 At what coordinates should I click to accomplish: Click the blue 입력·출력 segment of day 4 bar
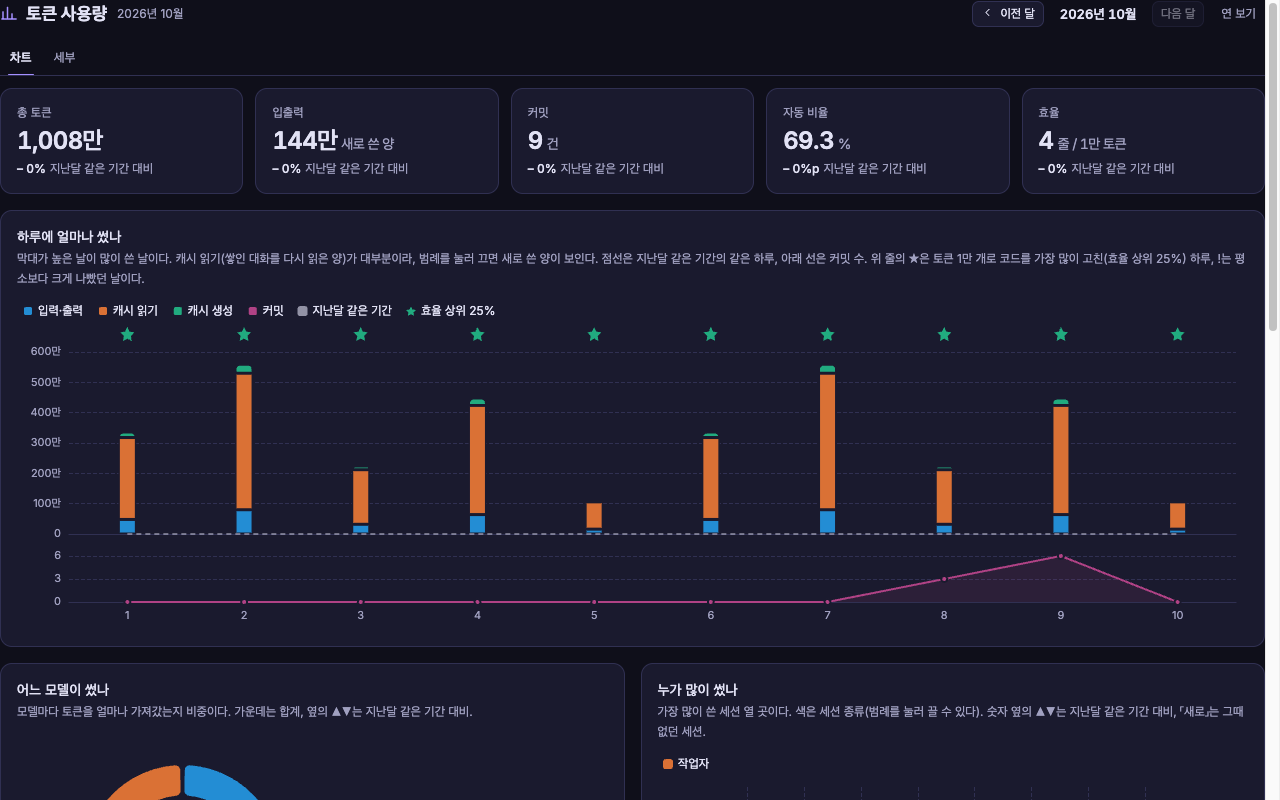(x=477, y=524)
